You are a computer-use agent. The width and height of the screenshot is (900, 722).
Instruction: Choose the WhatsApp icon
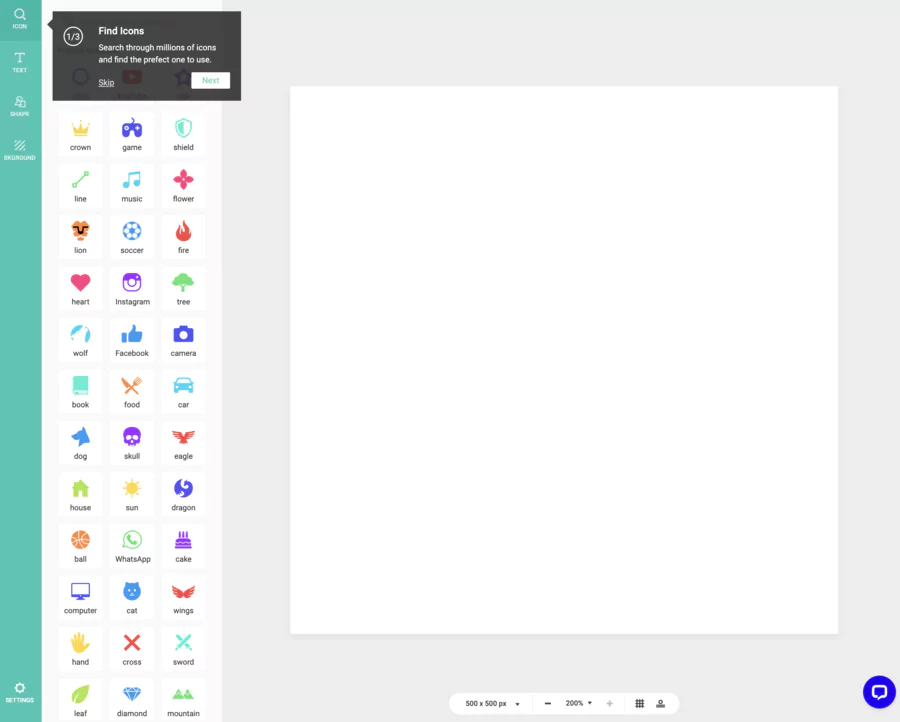[x=131, y=544]
